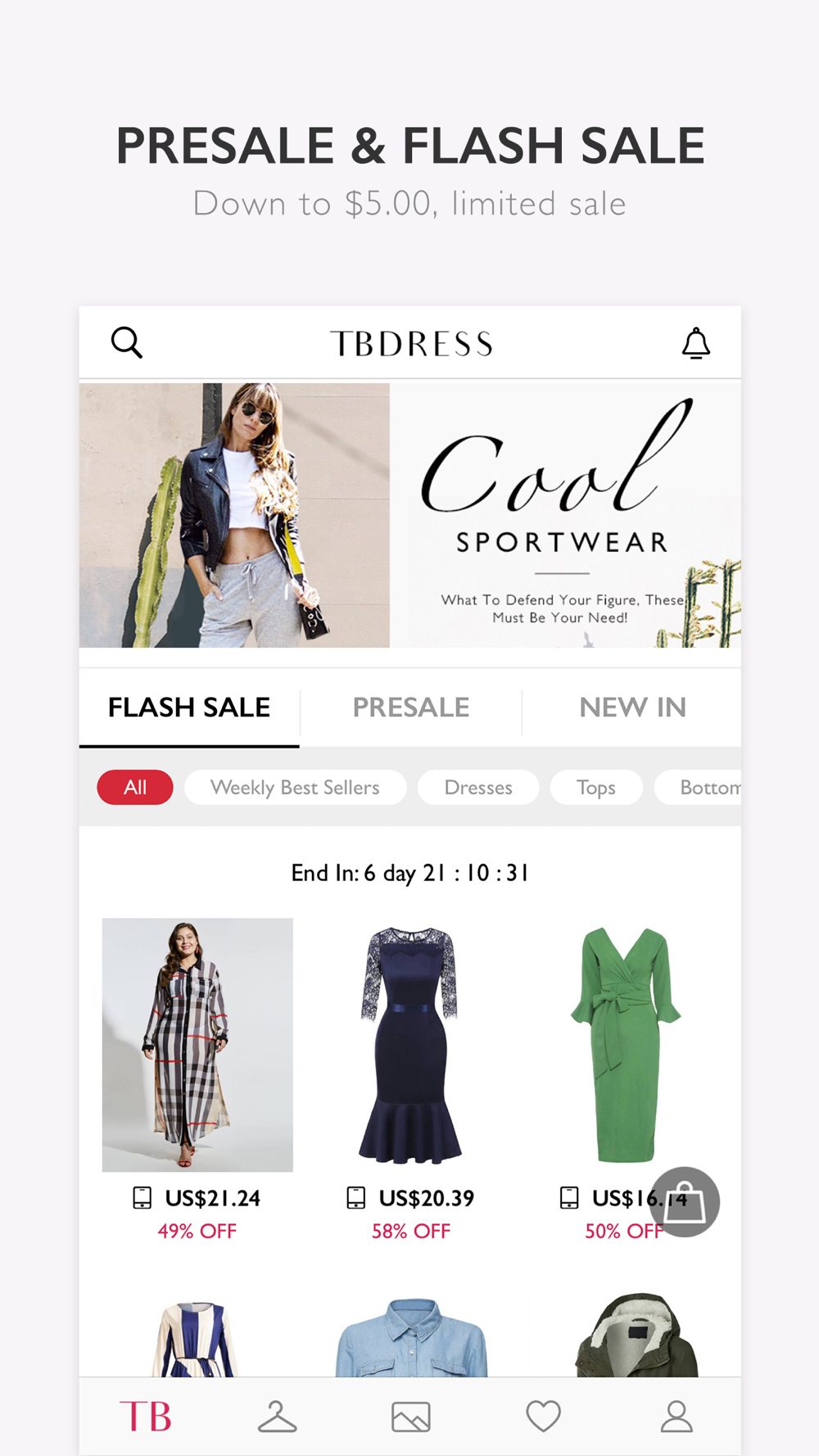Viewport: 819px width, 1456px height.
Task: Open the plaid maxi dress product
Action: pyautogui.click(x=197, y=1045)
